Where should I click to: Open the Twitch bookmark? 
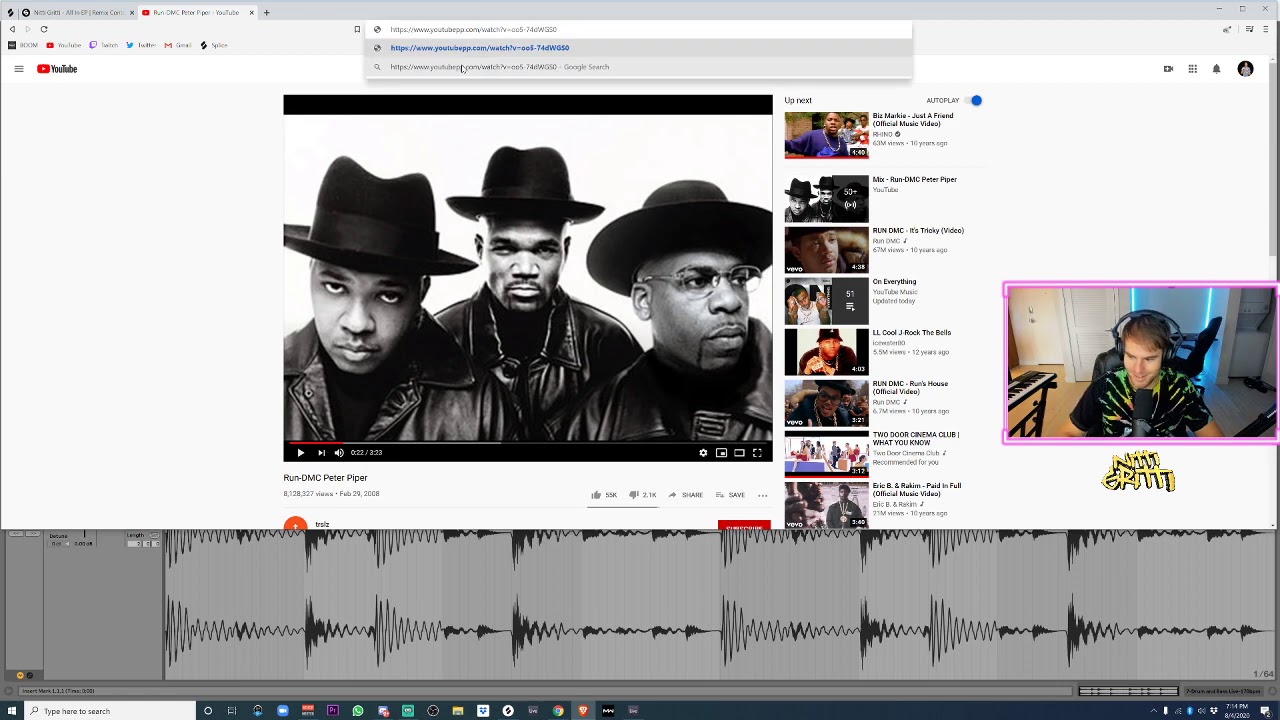(x=104, y=45)
